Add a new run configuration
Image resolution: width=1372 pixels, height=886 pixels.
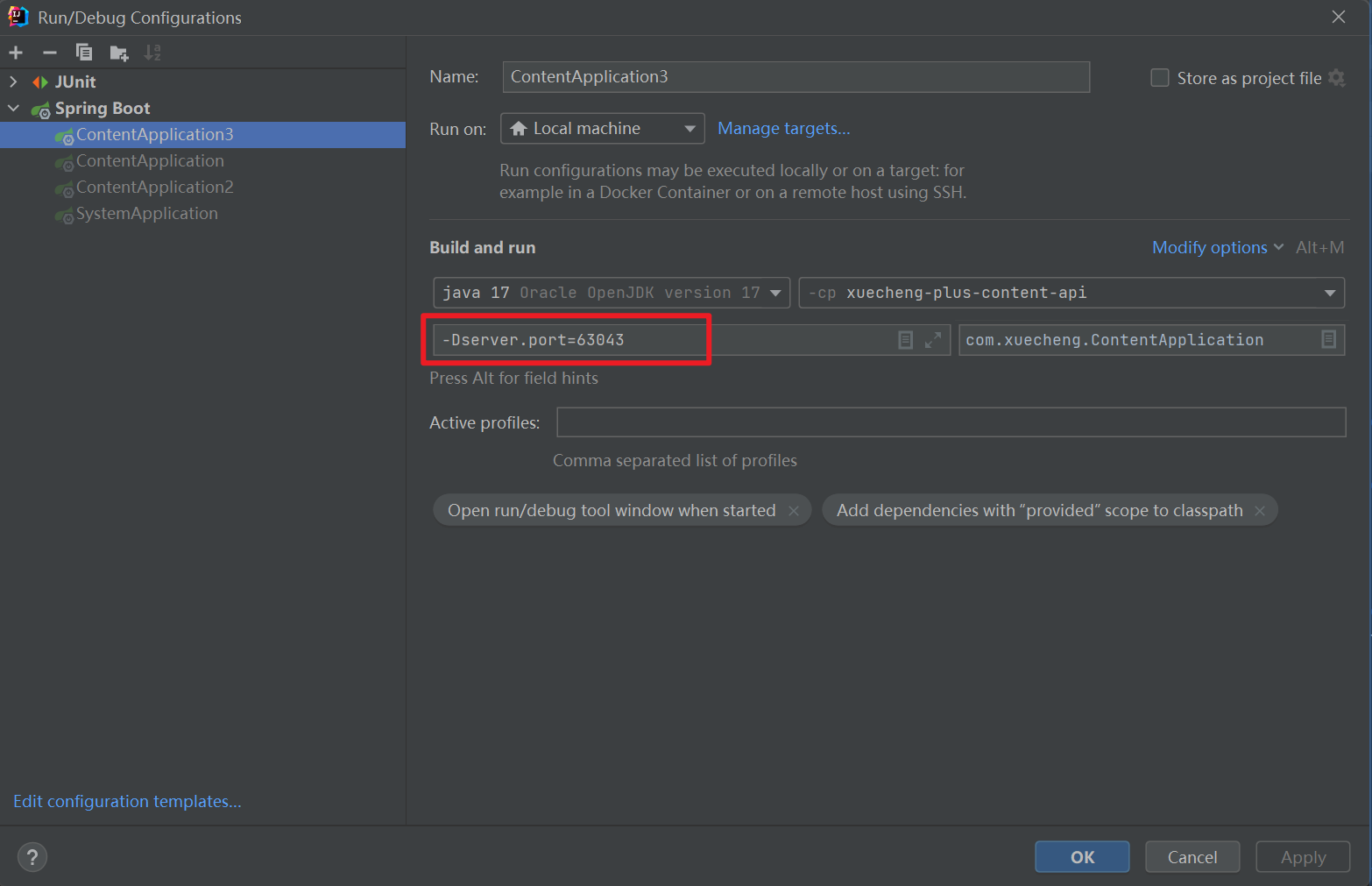click(16, 53)
